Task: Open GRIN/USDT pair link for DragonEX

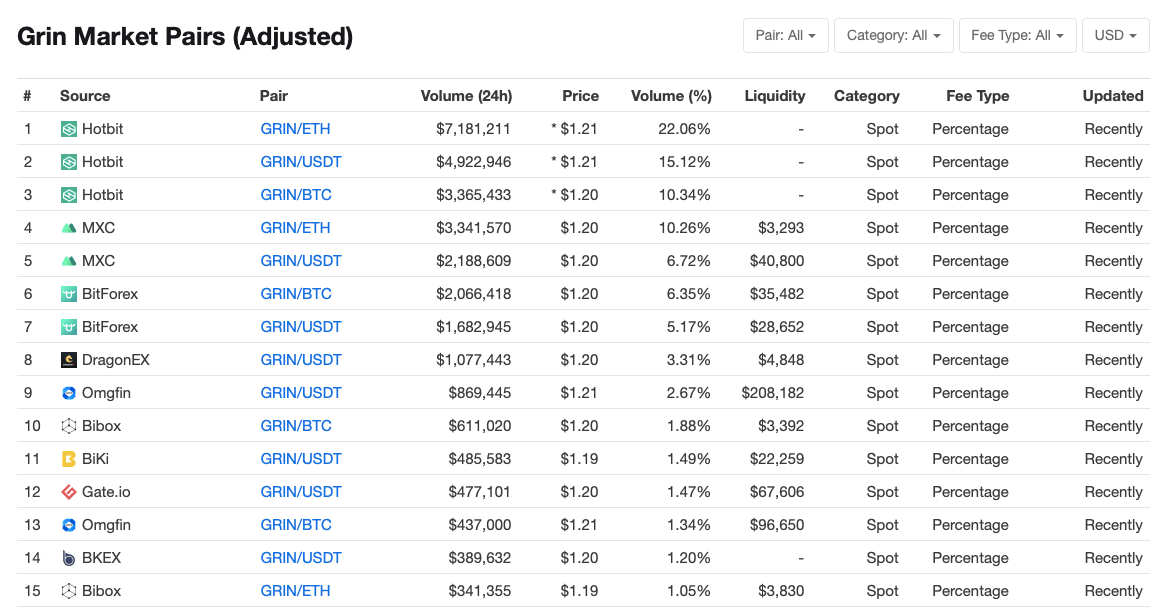Action: [x=301, y=360]
